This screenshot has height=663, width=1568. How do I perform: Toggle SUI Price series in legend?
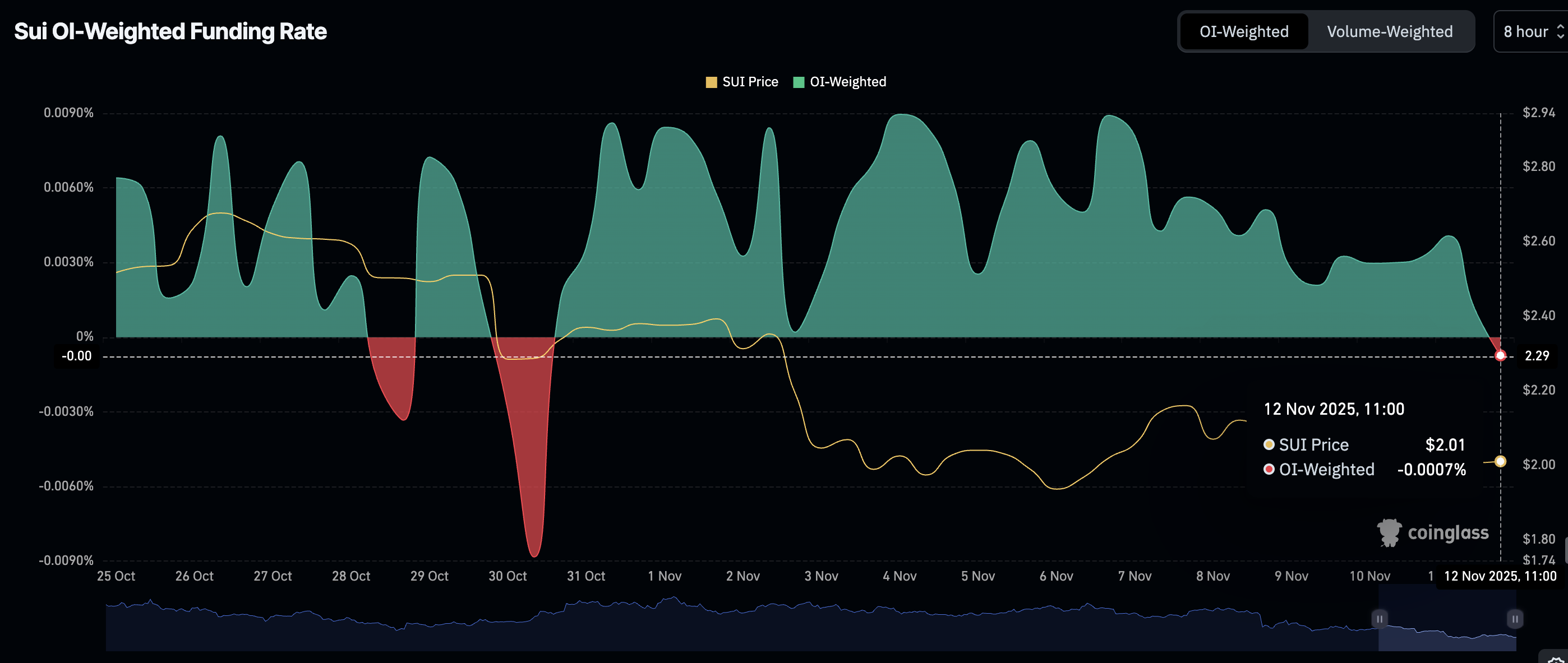749,82
